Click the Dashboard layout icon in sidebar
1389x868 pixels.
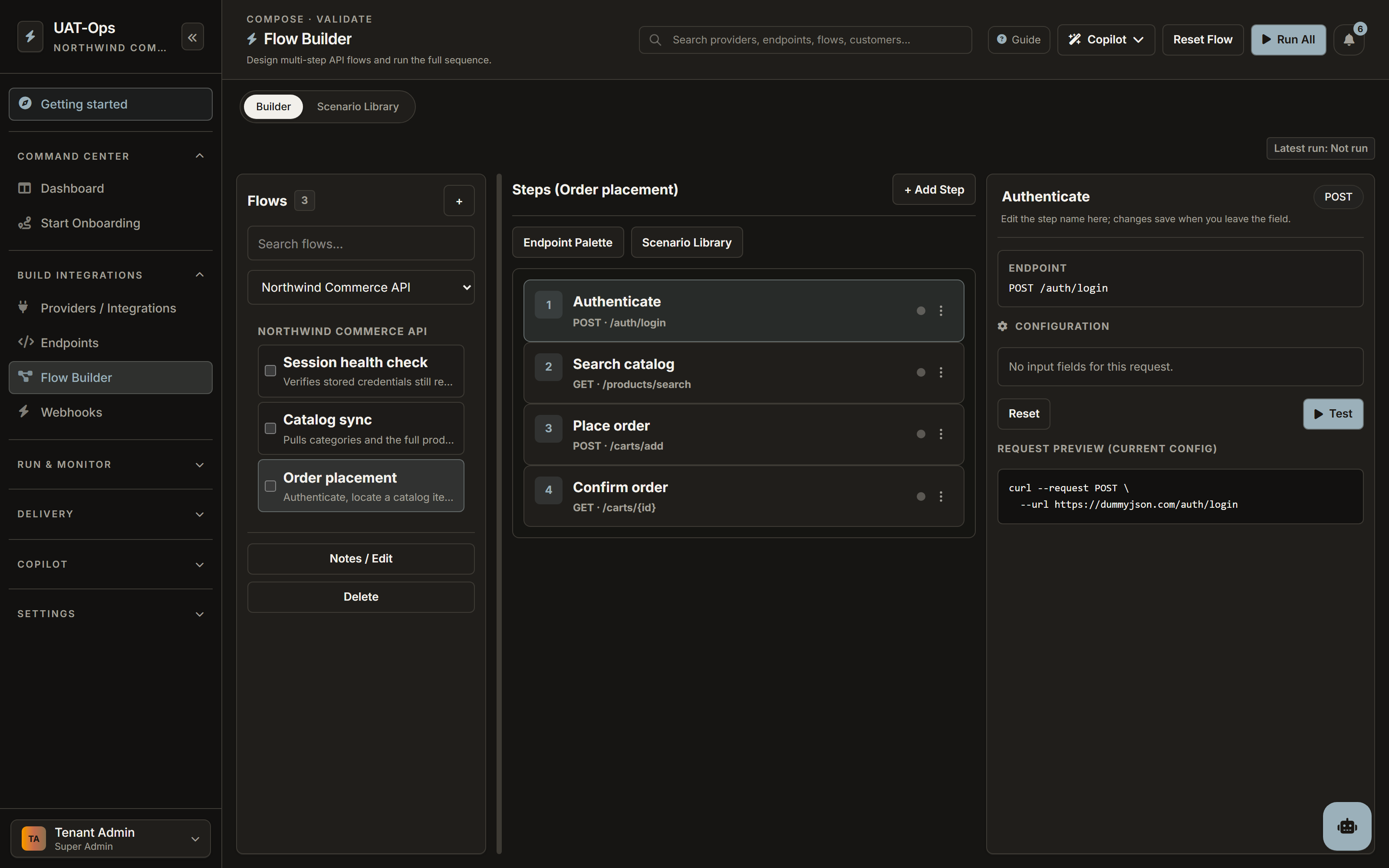coord(25,188)
